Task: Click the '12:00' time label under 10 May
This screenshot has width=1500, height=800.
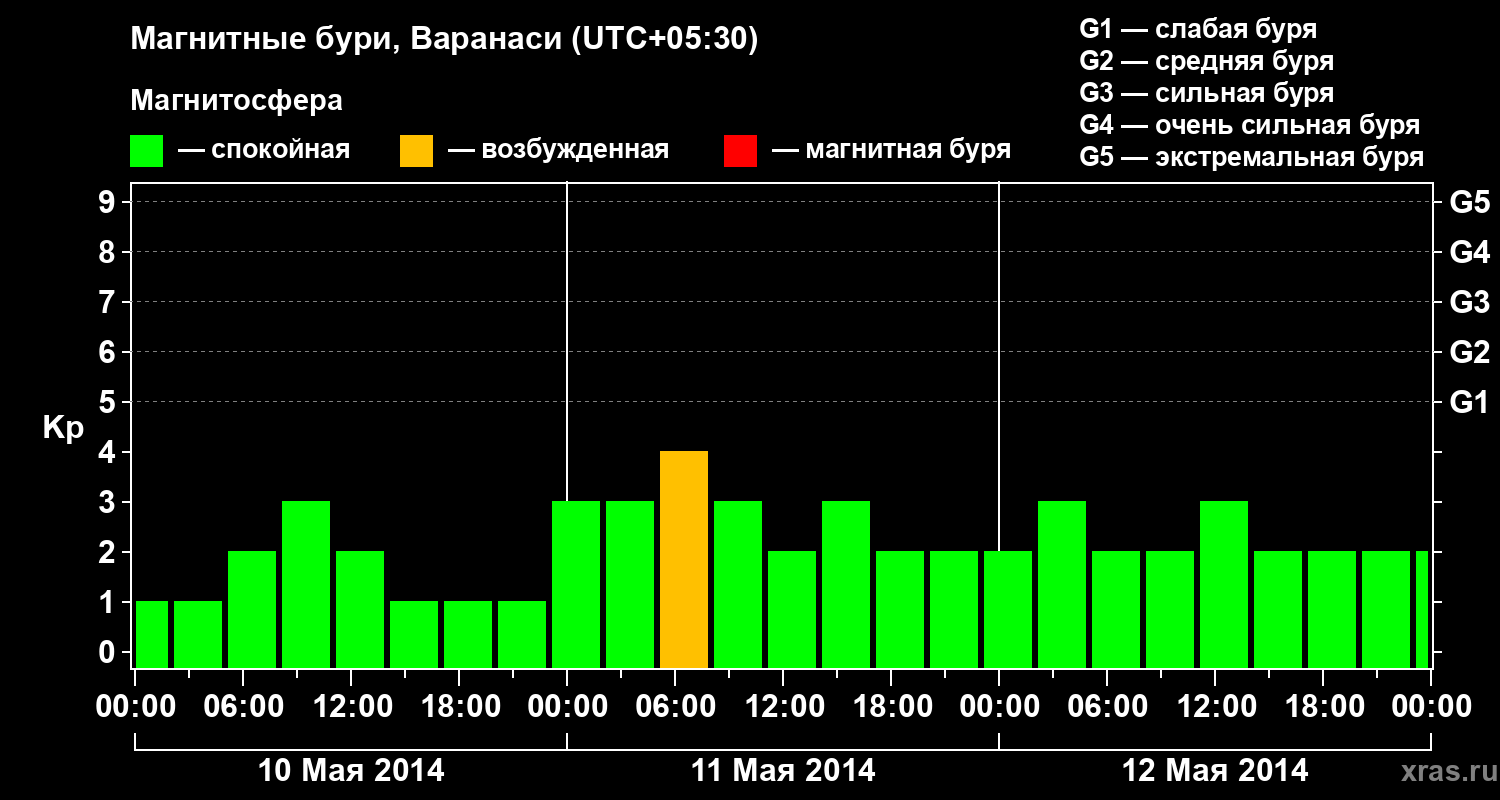Action: point(351,707)
